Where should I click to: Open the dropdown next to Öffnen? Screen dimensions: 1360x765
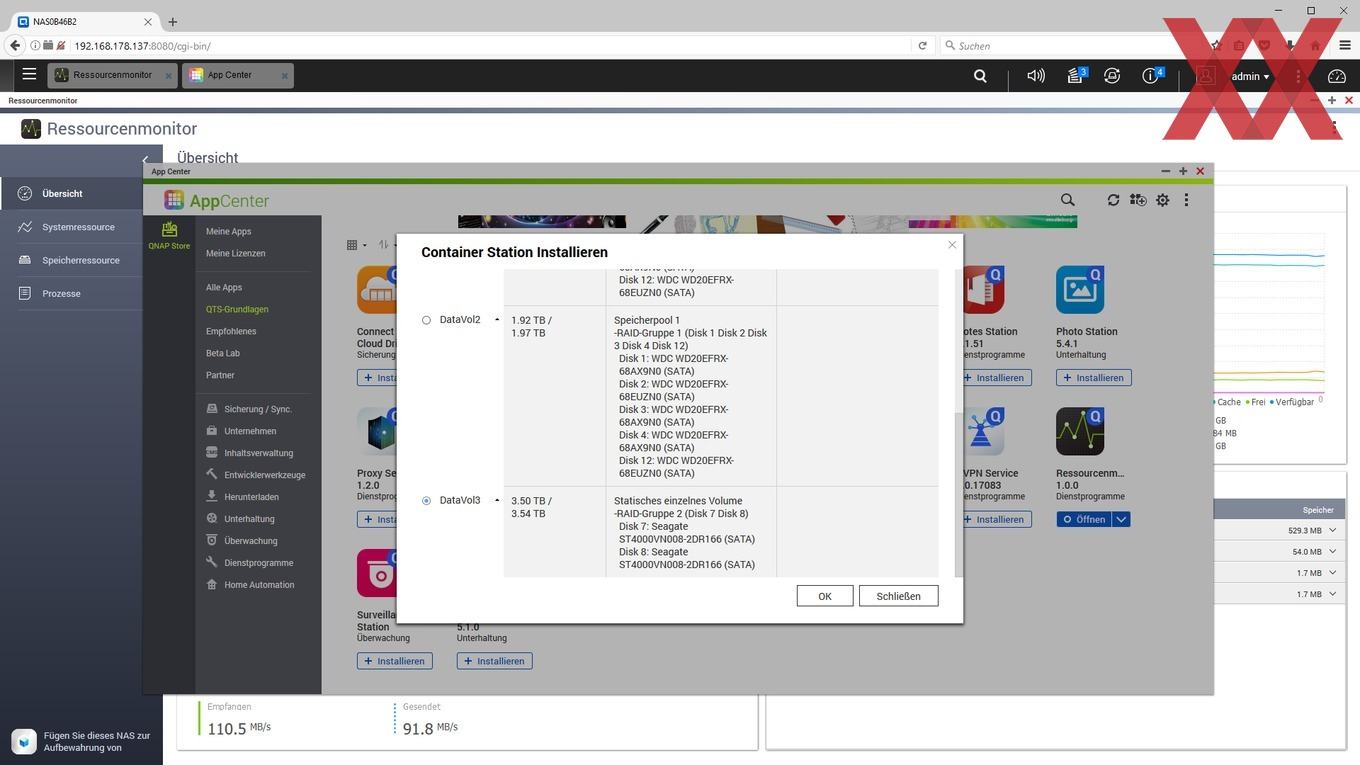click(1121, 519)
